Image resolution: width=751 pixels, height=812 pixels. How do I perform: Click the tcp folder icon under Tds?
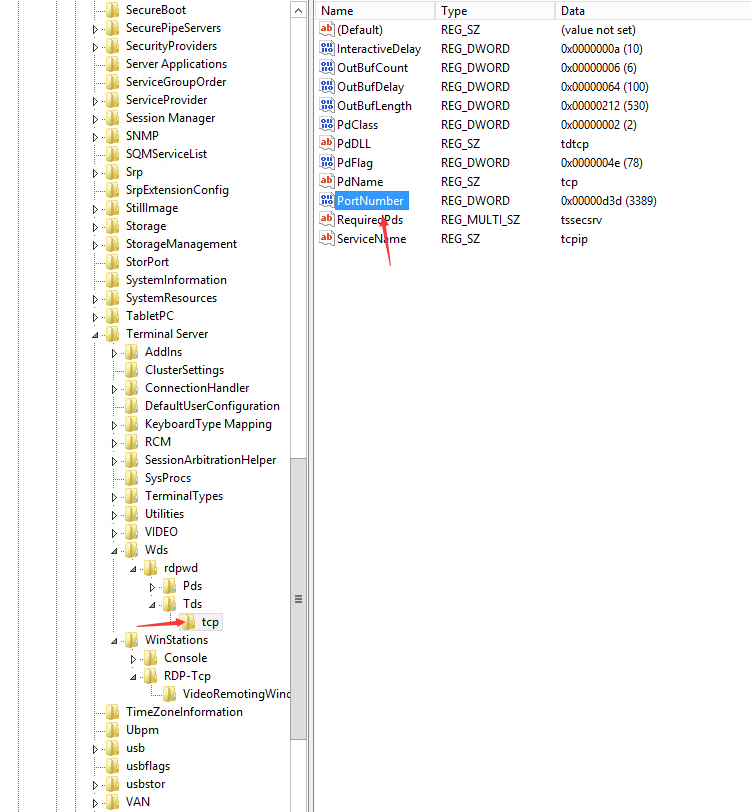point(189,622)
